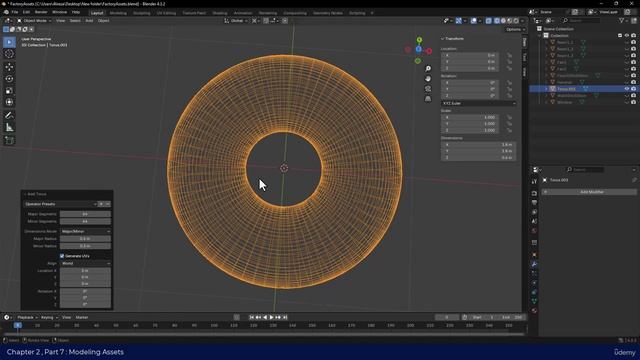Select the Transform tool
Screen dimensions: 640x360
9,102
